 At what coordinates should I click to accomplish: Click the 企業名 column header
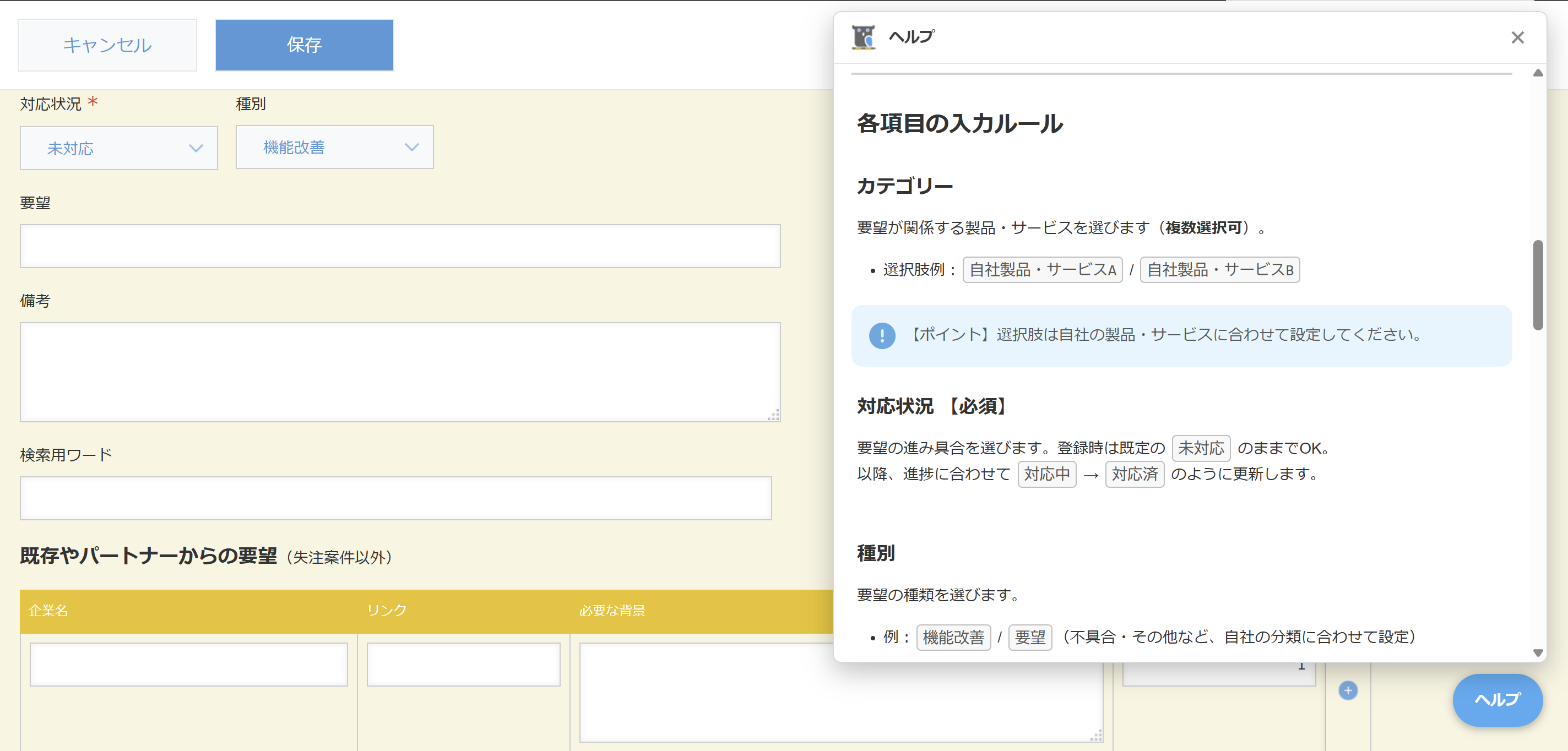48,611
